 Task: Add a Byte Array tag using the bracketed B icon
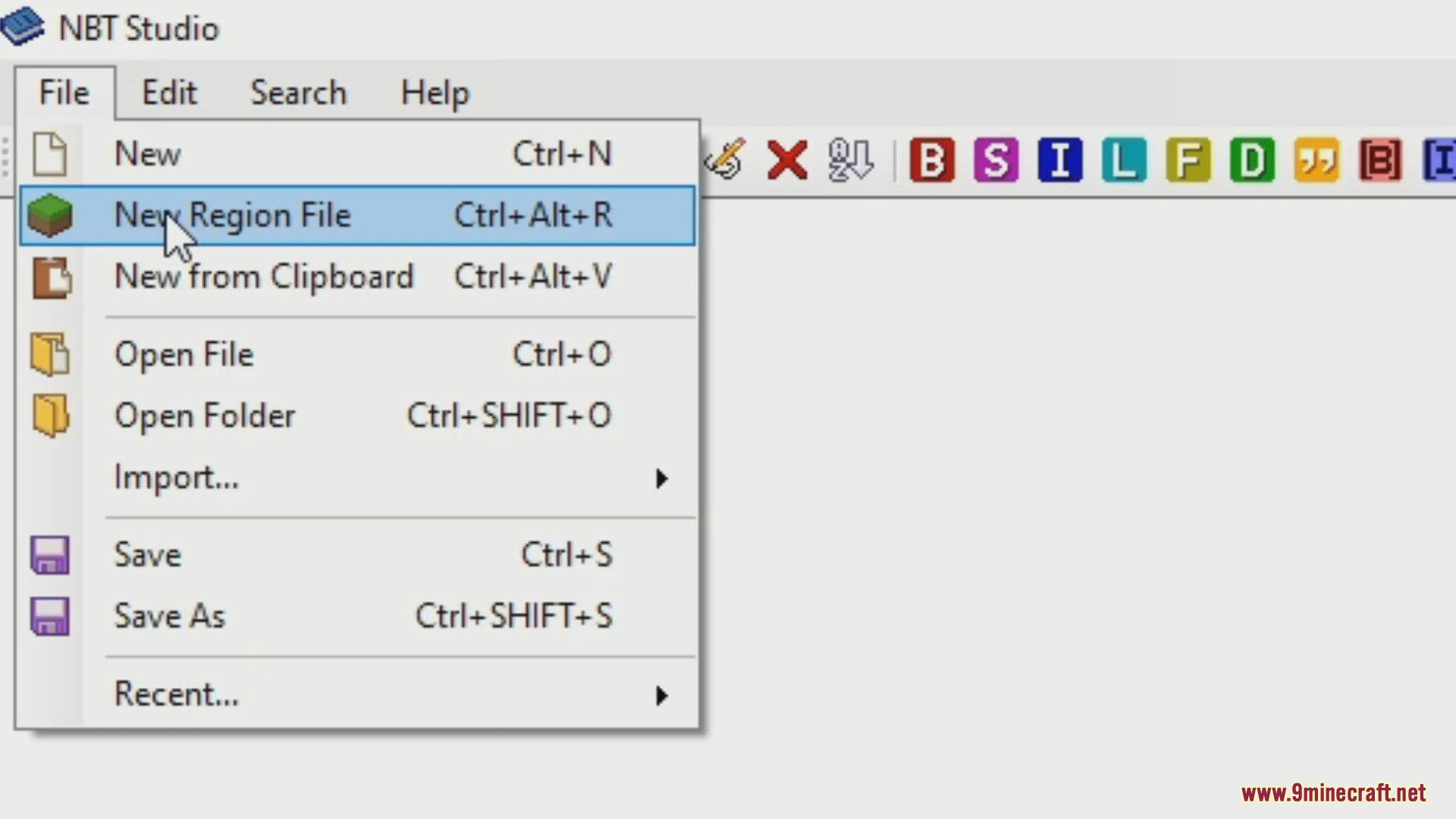point(1380,160)
